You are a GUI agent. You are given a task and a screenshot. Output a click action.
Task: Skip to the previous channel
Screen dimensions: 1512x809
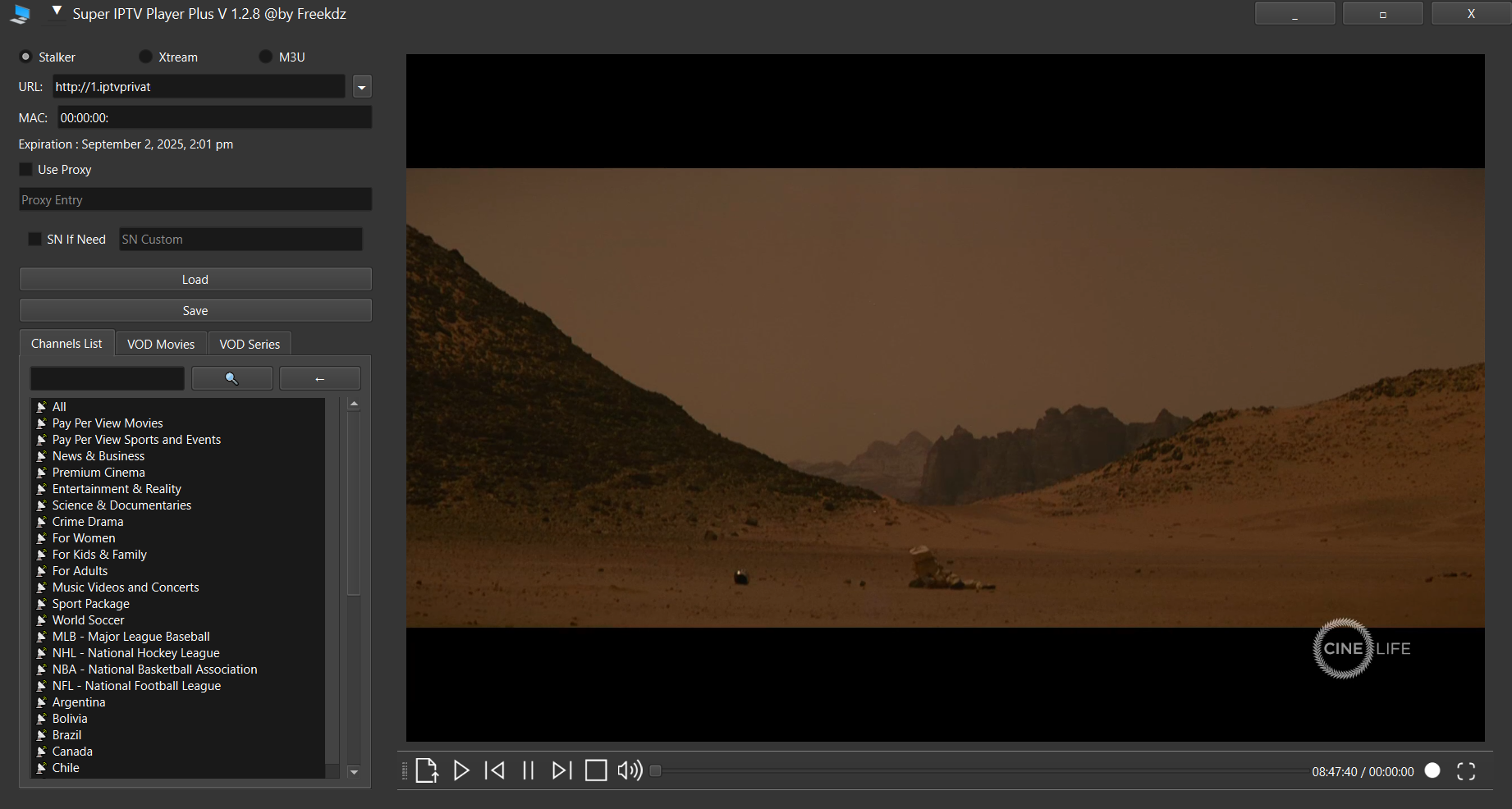495,770
